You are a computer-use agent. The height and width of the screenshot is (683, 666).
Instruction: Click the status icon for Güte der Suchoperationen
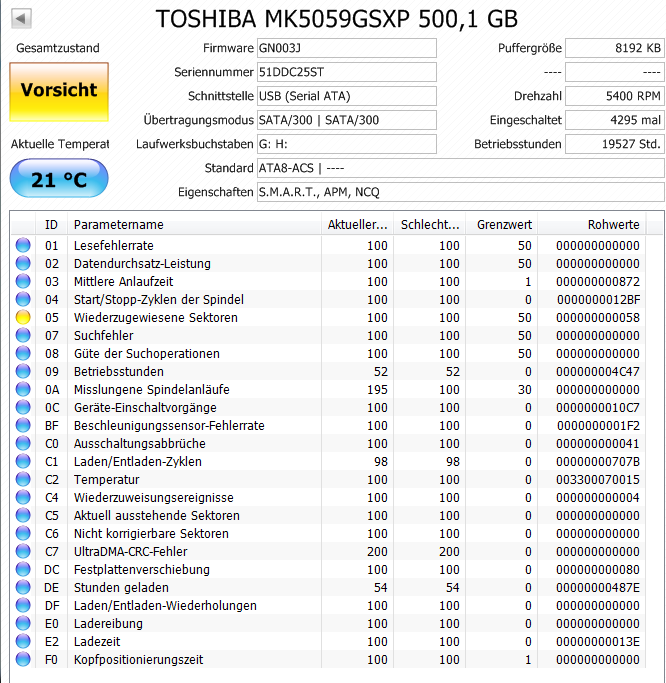pos(23,353)
